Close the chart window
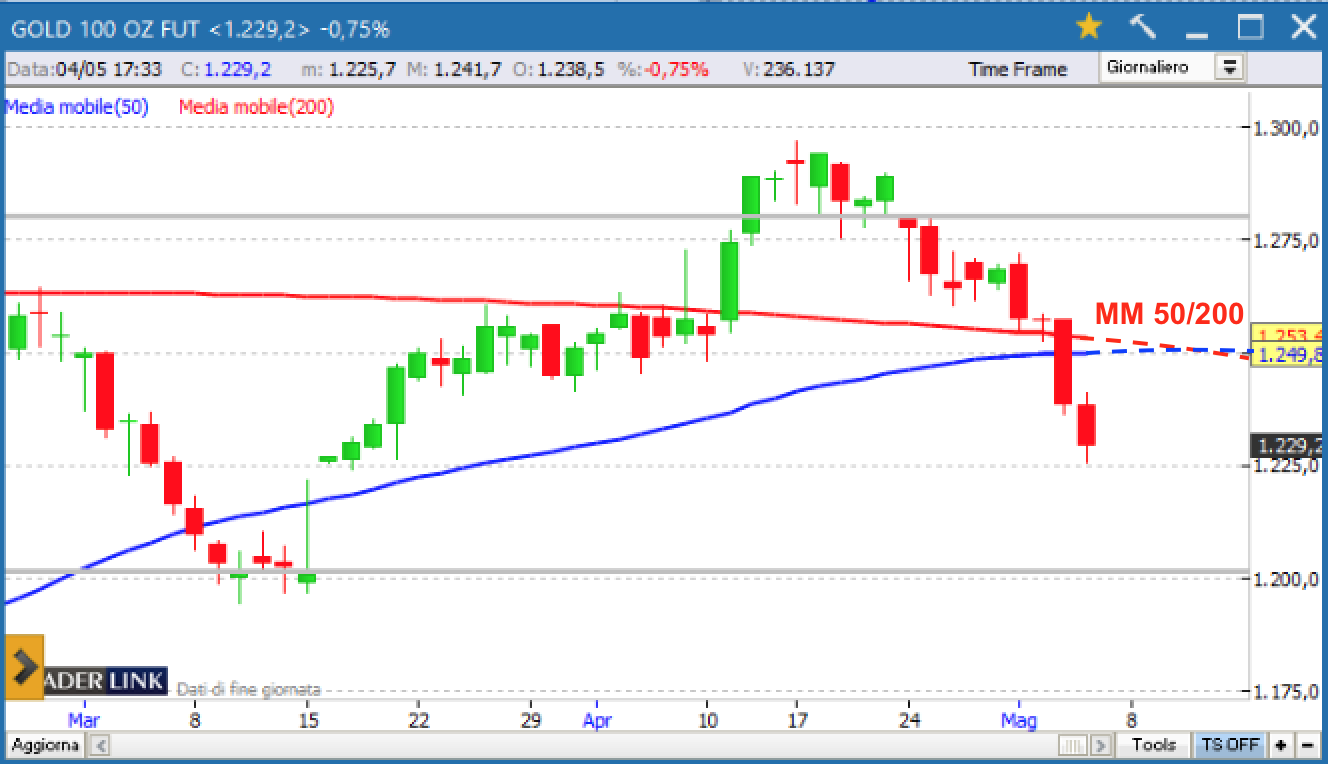1328x764 pixels. click(x=1303, y=27)
